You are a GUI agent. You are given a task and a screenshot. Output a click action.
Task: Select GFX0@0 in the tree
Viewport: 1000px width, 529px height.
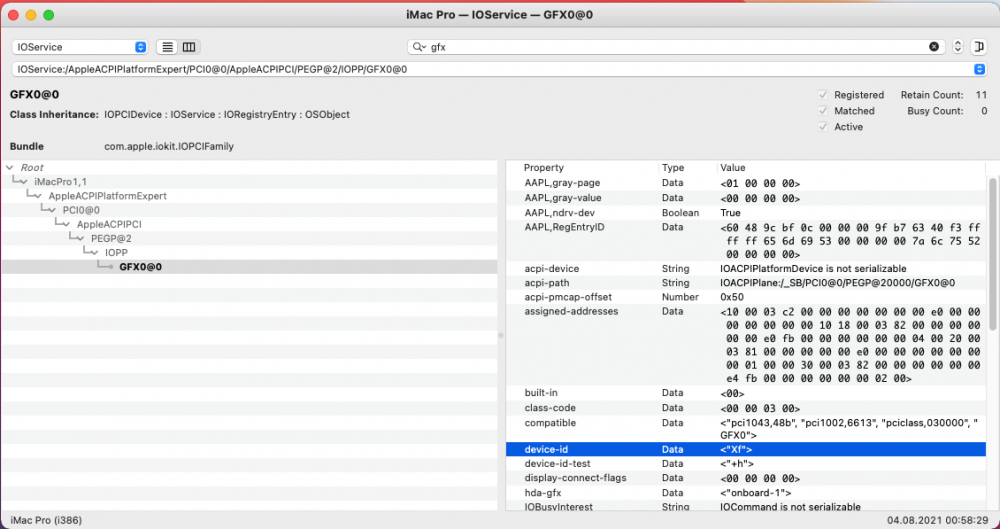(249, 267)
